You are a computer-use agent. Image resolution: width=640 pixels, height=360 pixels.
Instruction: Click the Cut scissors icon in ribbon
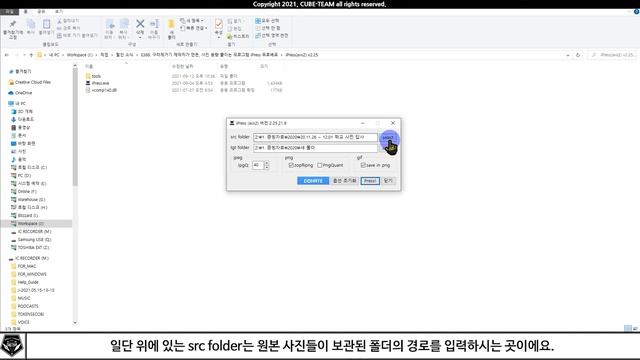pos(60,21)
